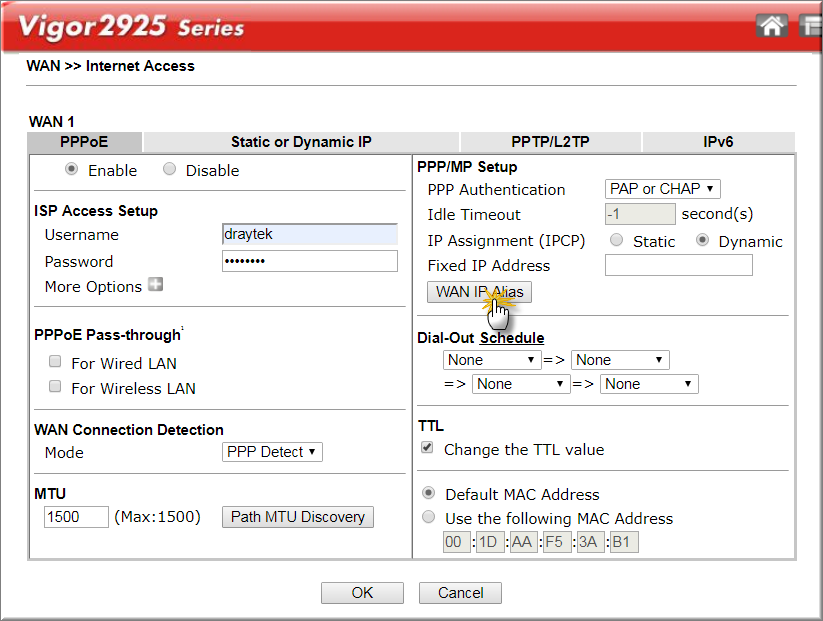Viewport: 823px width, 621px height.
Task: Uncheck Change the TTL value
Action: (x=427, y=447)
